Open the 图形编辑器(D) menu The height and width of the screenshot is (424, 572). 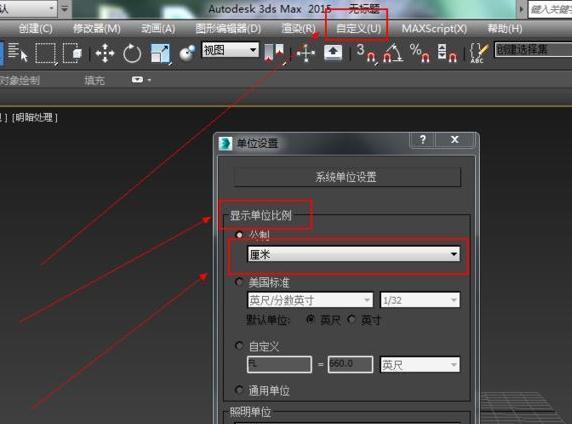click(228, 28)
